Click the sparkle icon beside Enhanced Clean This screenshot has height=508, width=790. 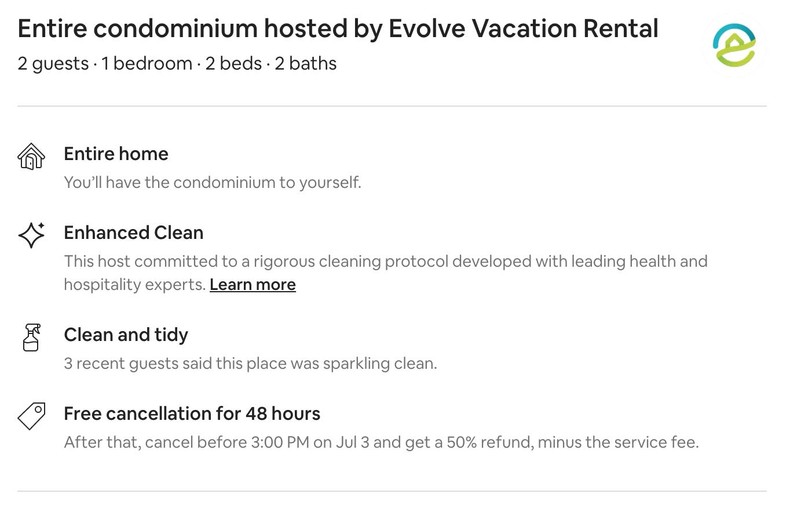tap(32, 235)
